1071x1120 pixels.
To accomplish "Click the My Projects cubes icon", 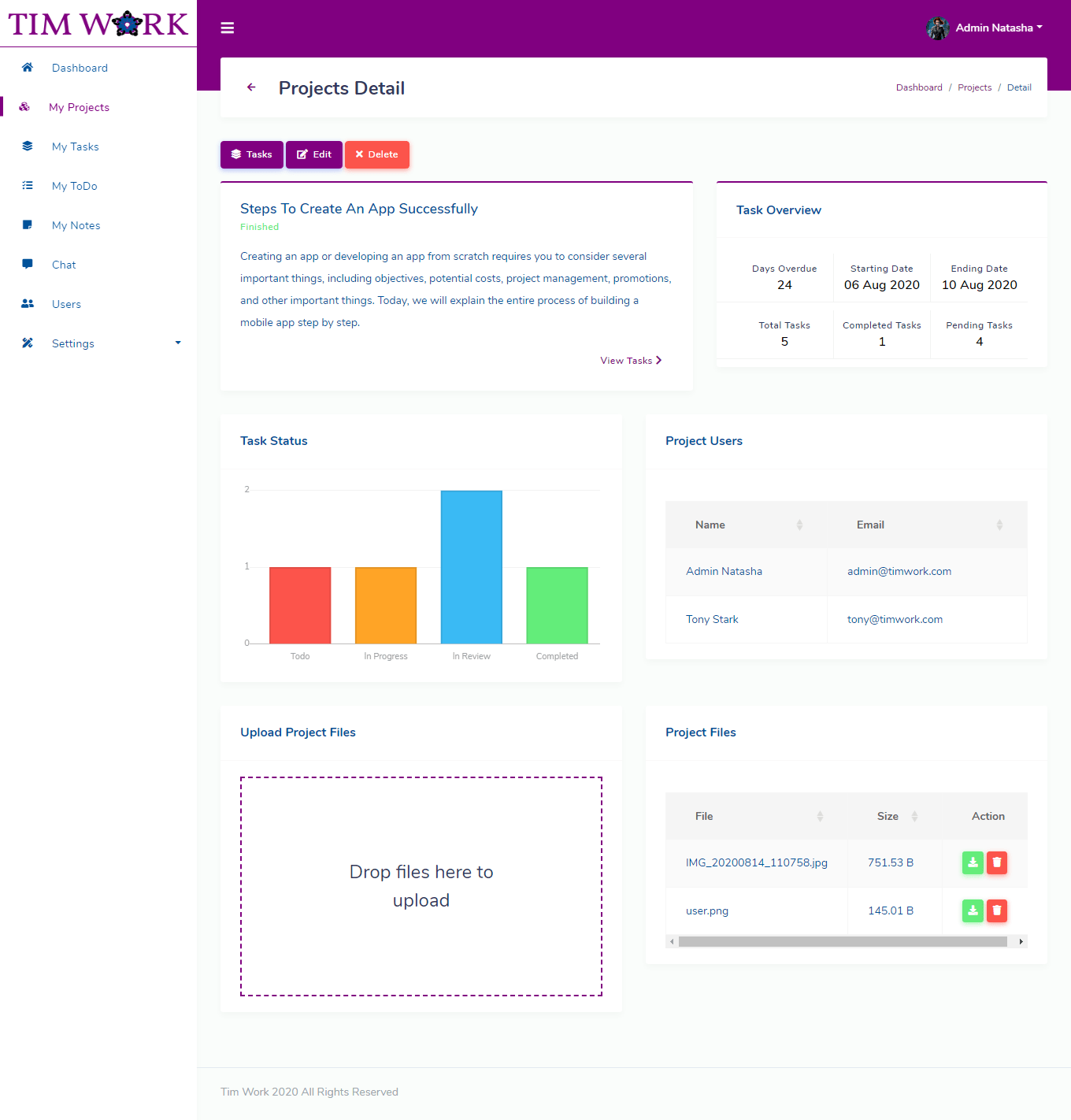I will click(24, 107).
